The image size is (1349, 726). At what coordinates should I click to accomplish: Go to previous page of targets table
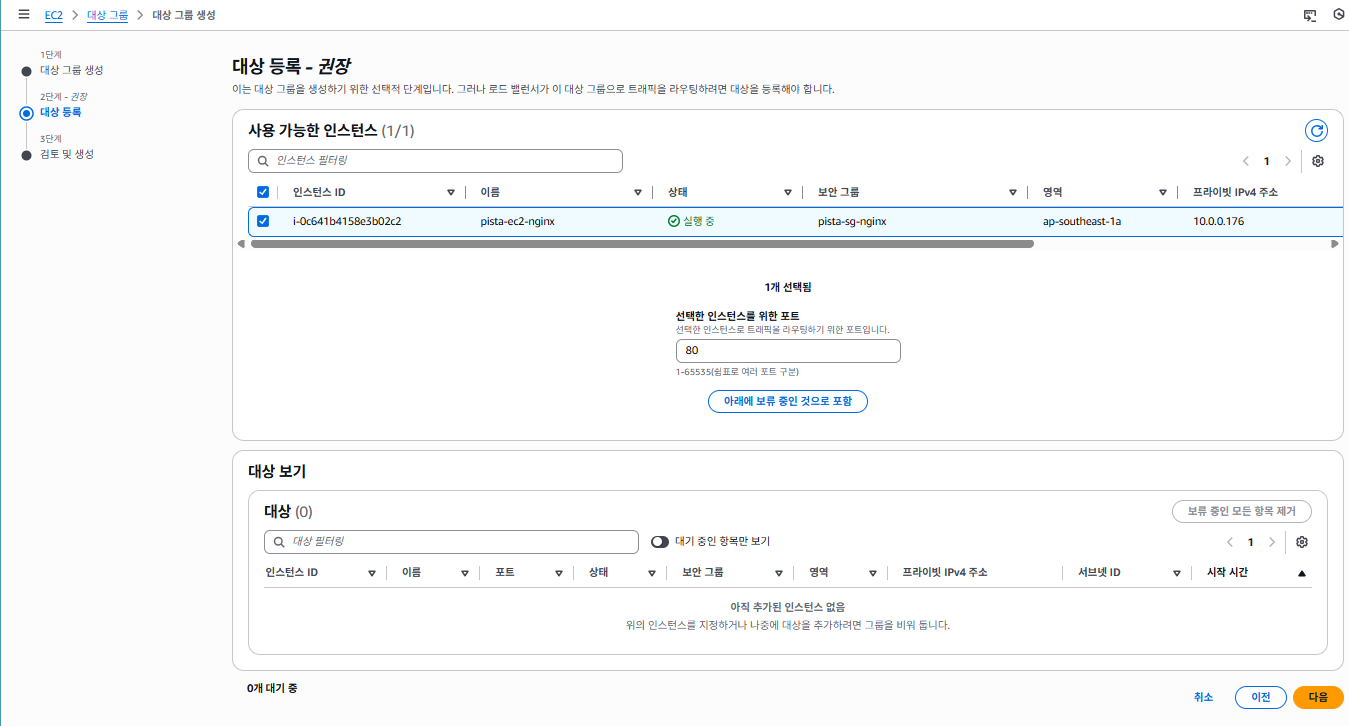pyautogui.click(x=1230, y=542)
